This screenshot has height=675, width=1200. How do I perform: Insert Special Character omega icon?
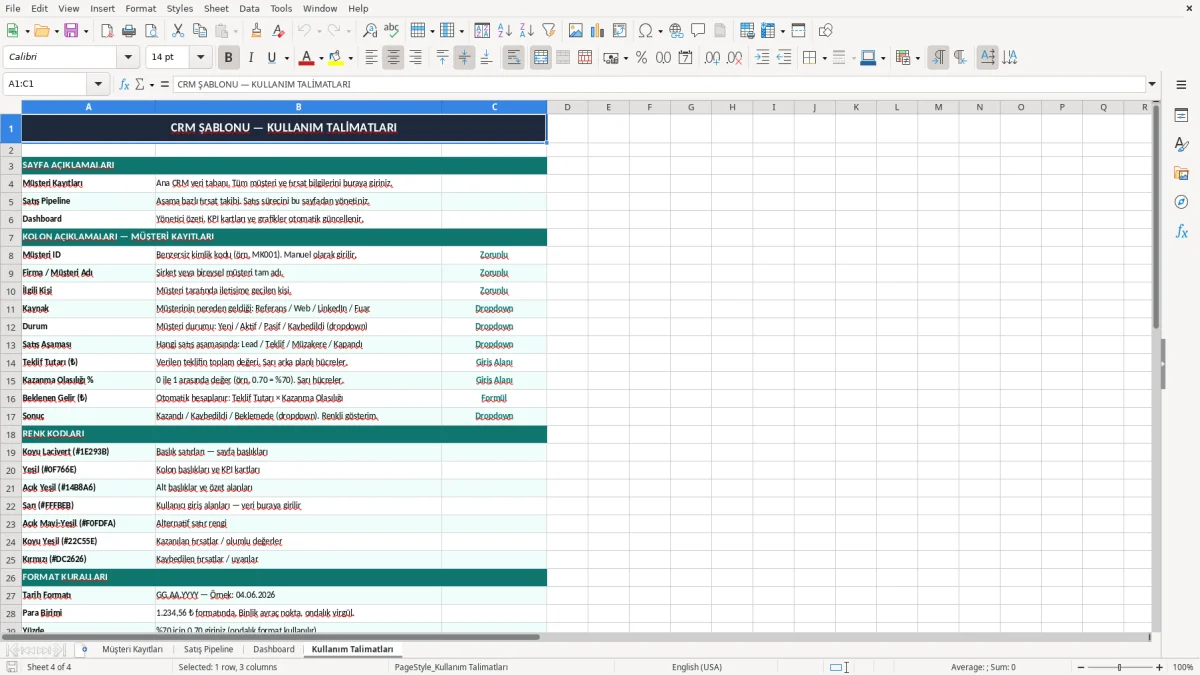click(645, 31)
